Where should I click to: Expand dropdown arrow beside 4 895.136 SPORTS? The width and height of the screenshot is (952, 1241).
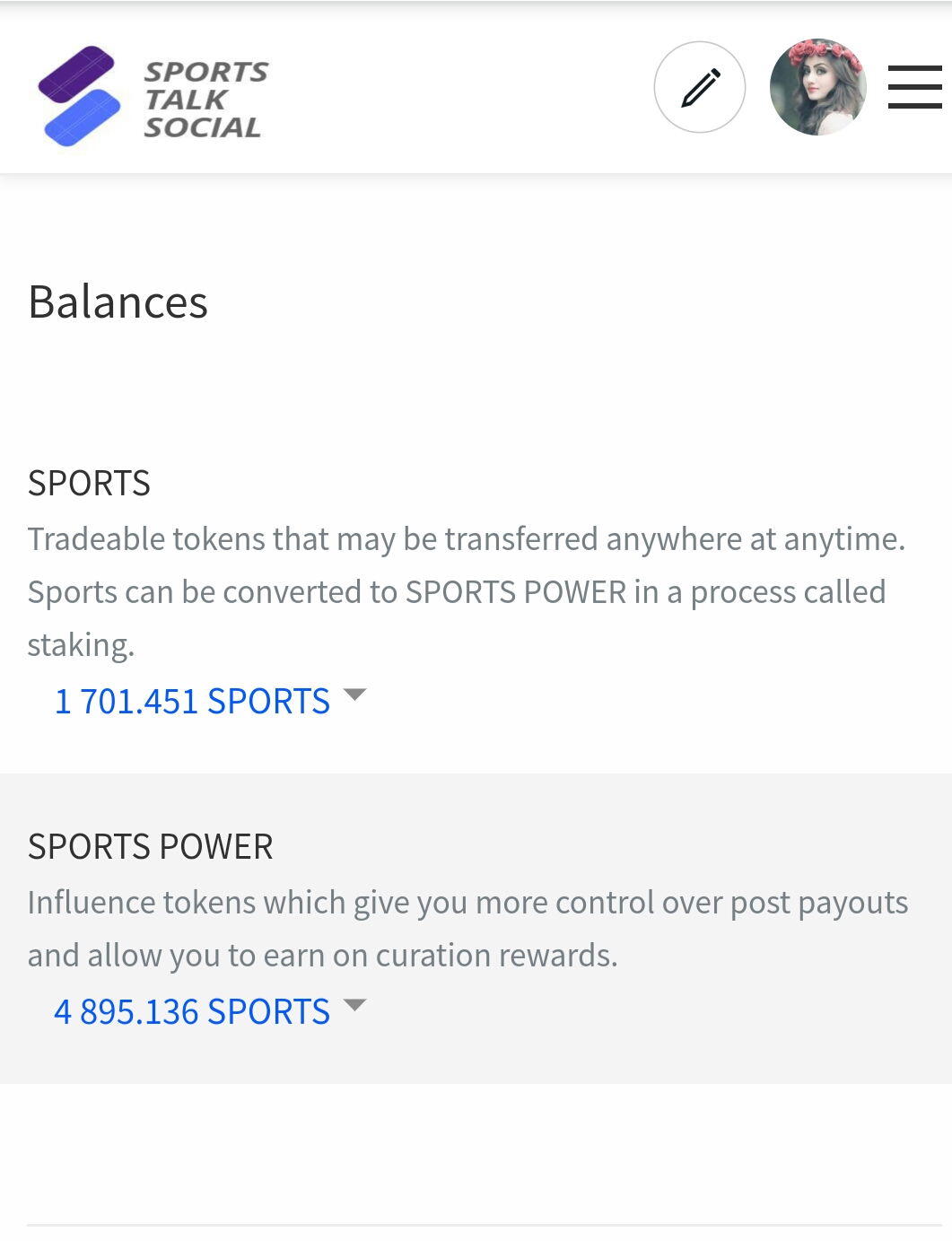pyautogui.click(x=355, y=1005)
